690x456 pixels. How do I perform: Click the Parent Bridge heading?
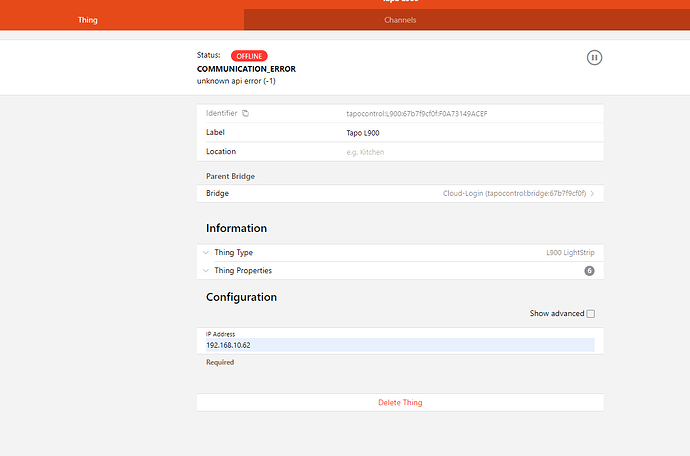point(230,176)
